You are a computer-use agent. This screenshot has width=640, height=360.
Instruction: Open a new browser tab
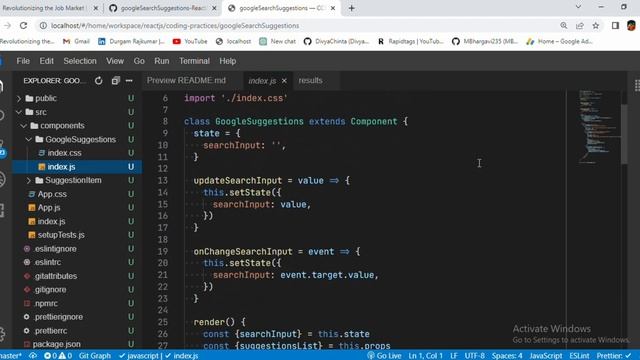point(351,8)
